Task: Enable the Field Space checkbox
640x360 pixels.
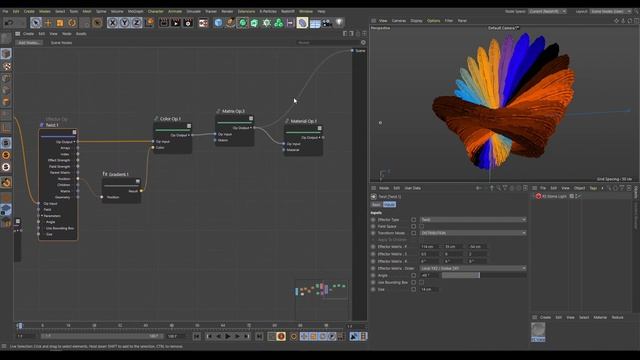Action: (422, 226)
